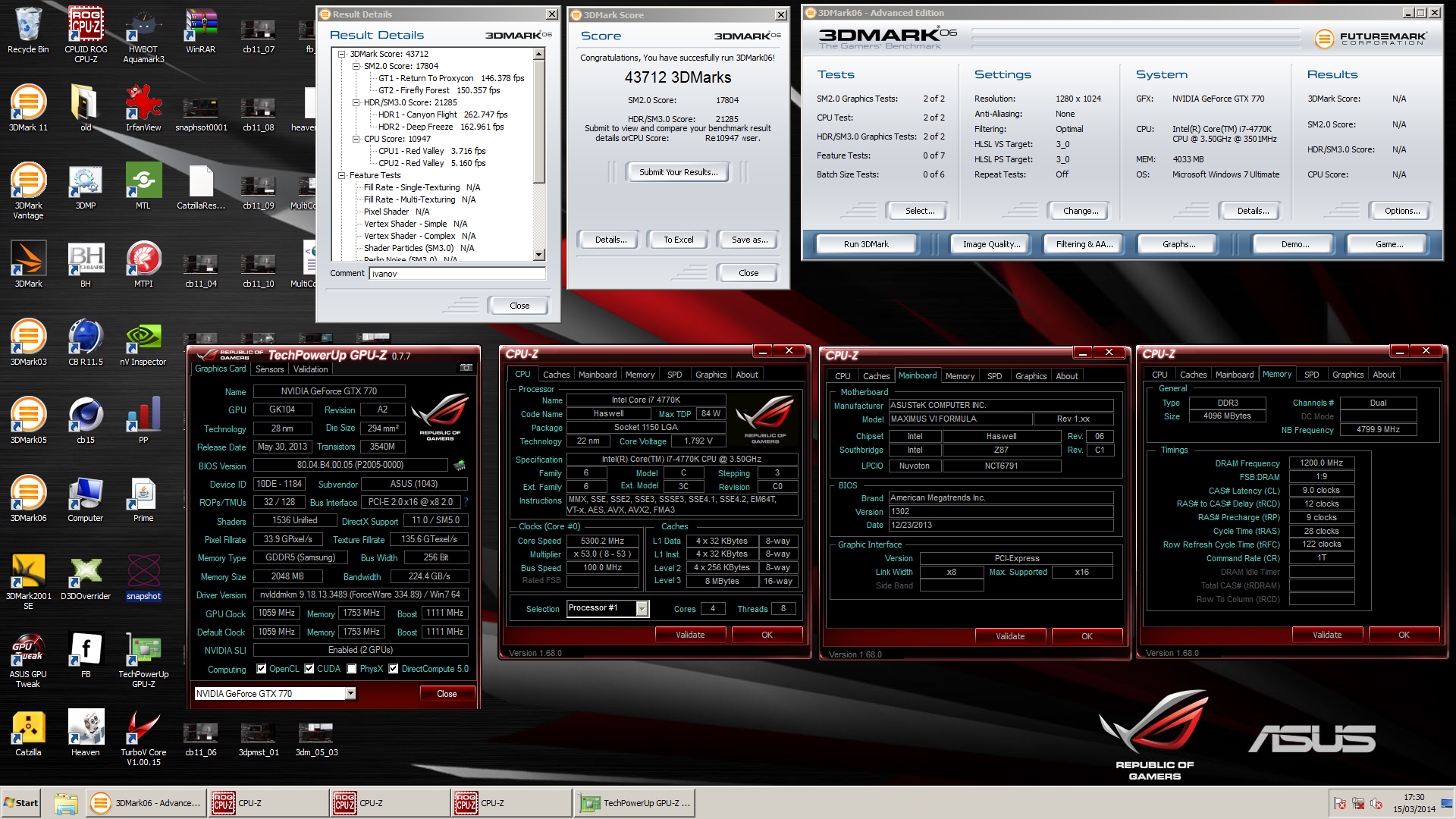Image resolution: width=1456 pixels, height=819 pixels.
Task: Click Run 3DMark button
Action: pyautogui.click(x=866, y=244)
